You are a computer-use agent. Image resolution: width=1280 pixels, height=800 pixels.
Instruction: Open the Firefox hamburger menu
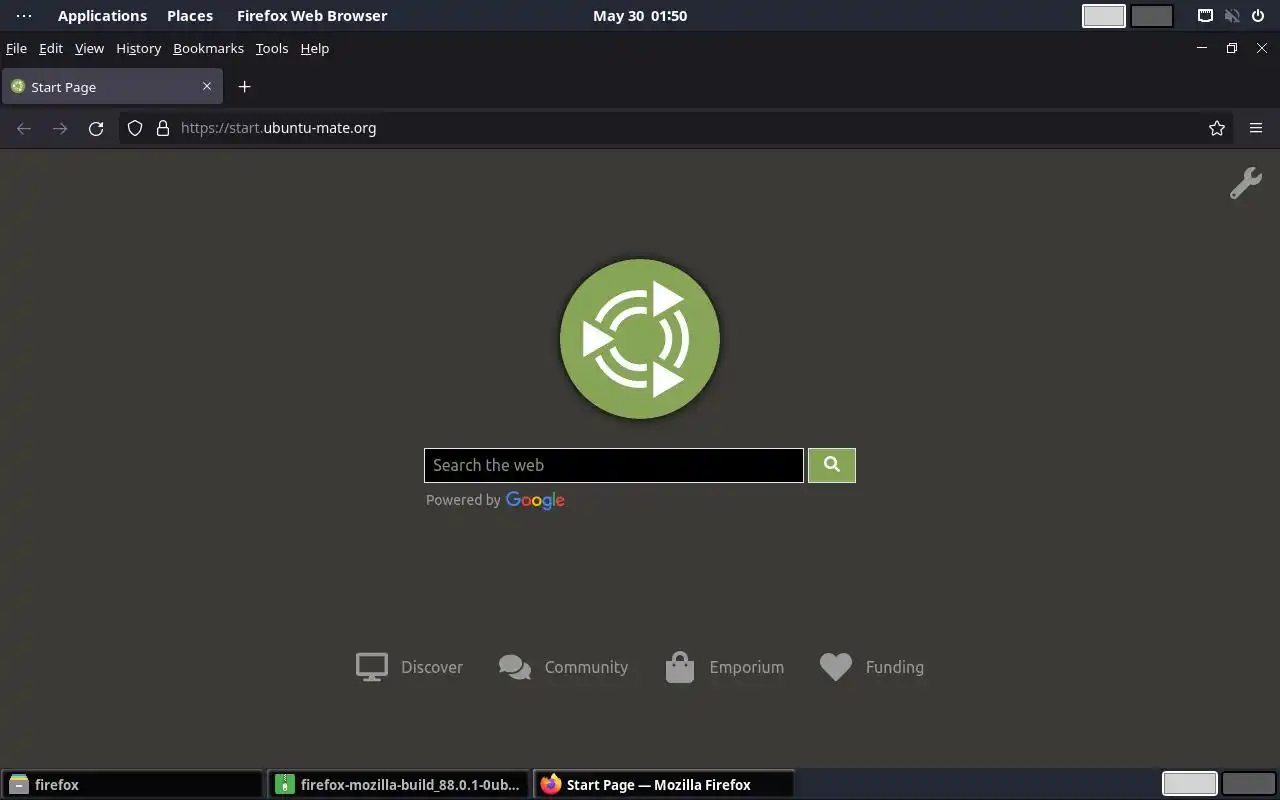point(1256,128)
